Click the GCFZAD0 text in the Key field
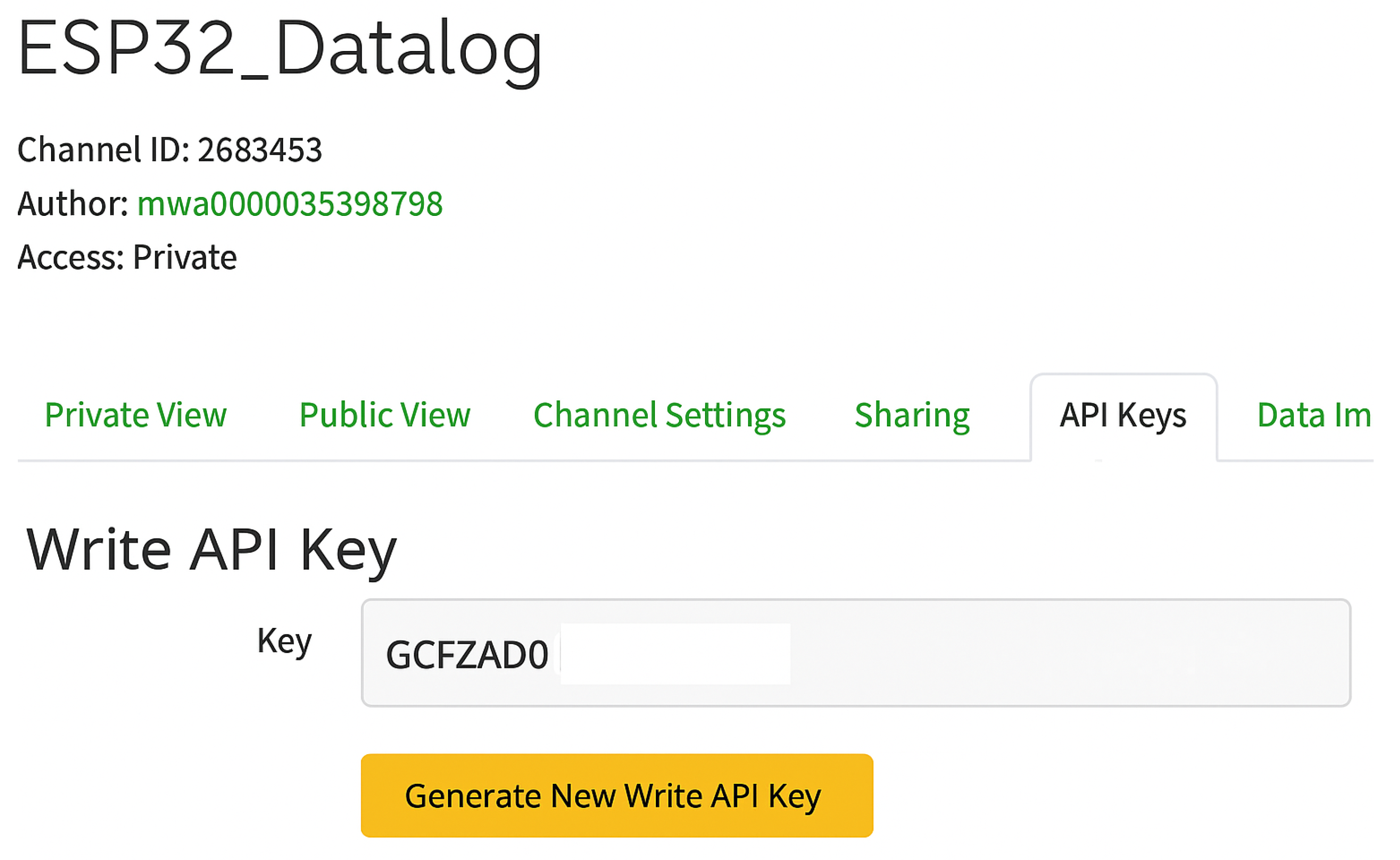 point(467,655)
